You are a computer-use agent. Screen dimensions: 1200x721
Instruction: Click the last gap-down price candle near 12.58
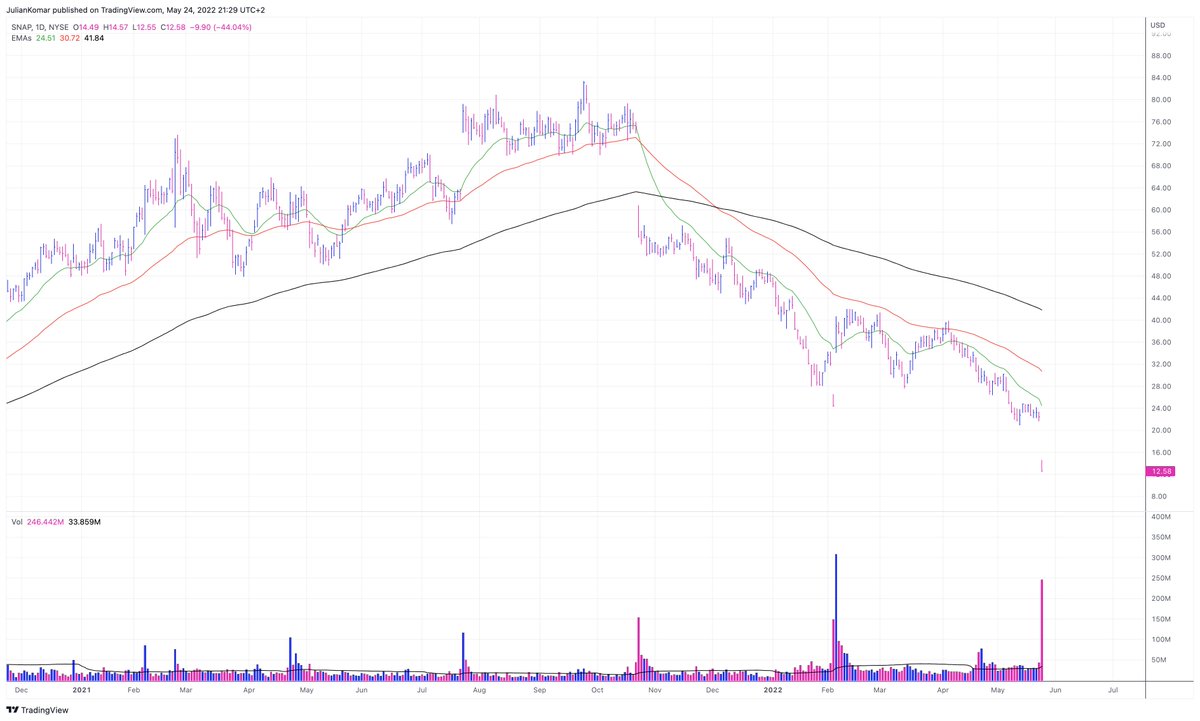pyautogui.click(x=1042, y=465)
